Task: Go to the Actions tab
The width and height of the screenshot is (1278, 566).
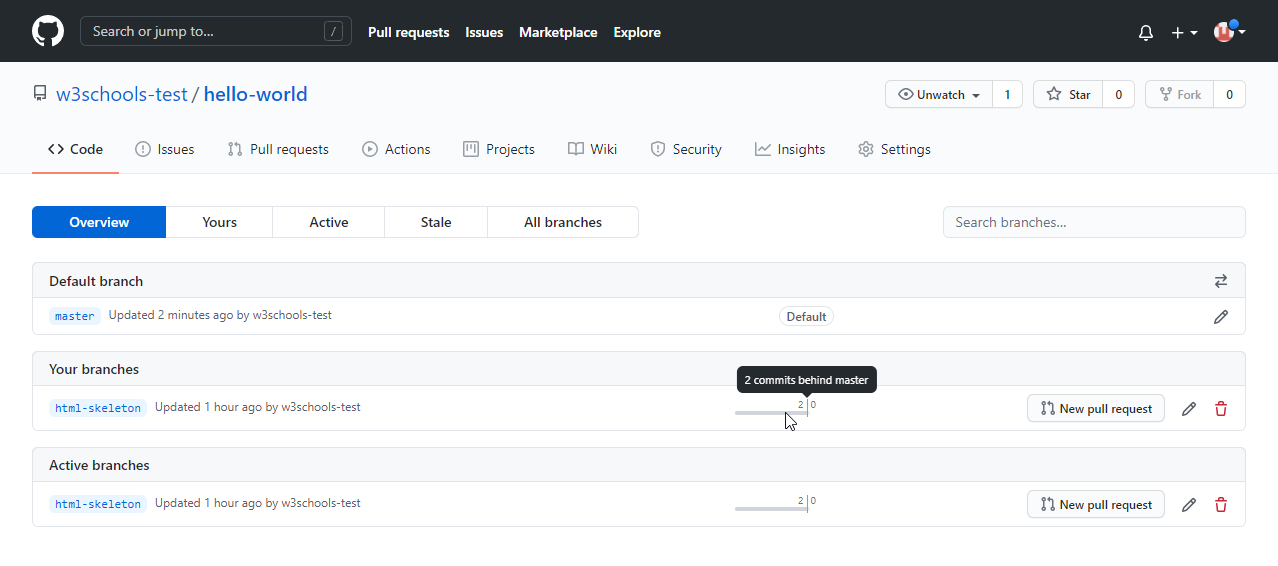Action: tap(396, 149)
